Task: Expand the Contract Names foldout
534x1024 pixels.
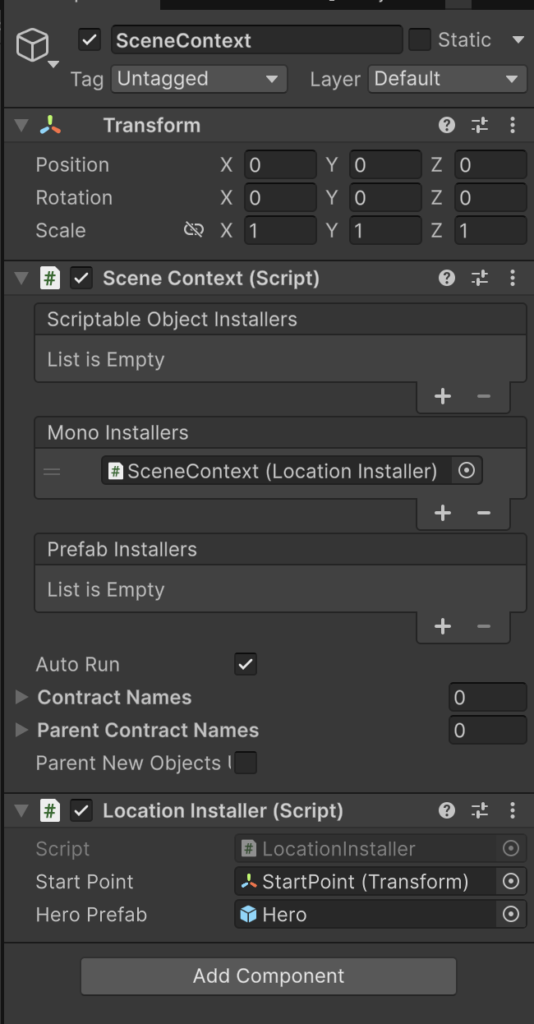Action: [x=22, y=697]
